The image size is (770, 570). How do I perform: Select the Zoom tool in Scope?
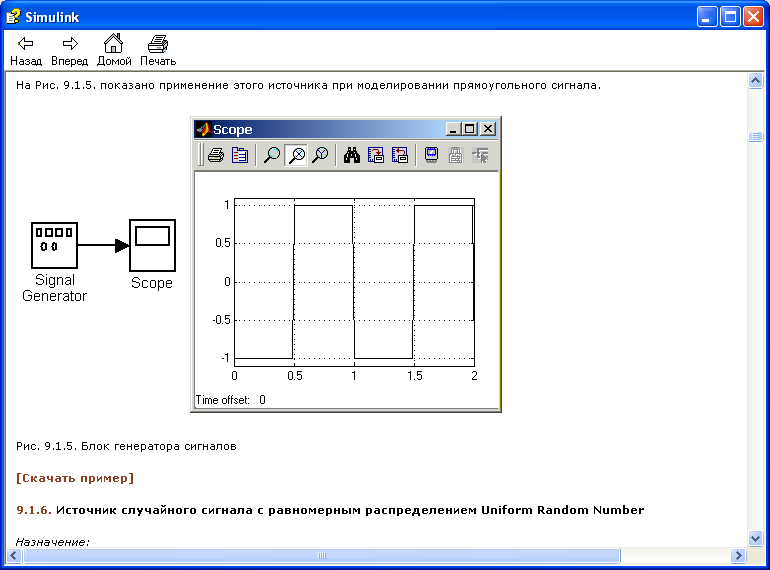pyautogui.click(x=272, y=156)
